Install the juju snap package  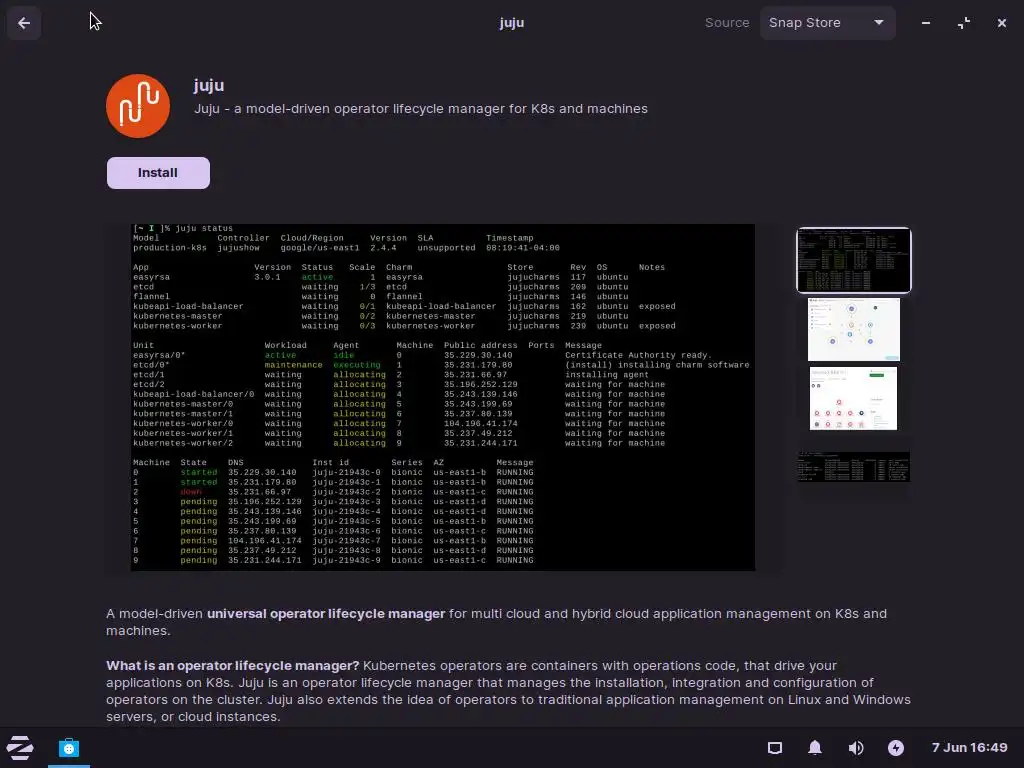tap(158, 173)
